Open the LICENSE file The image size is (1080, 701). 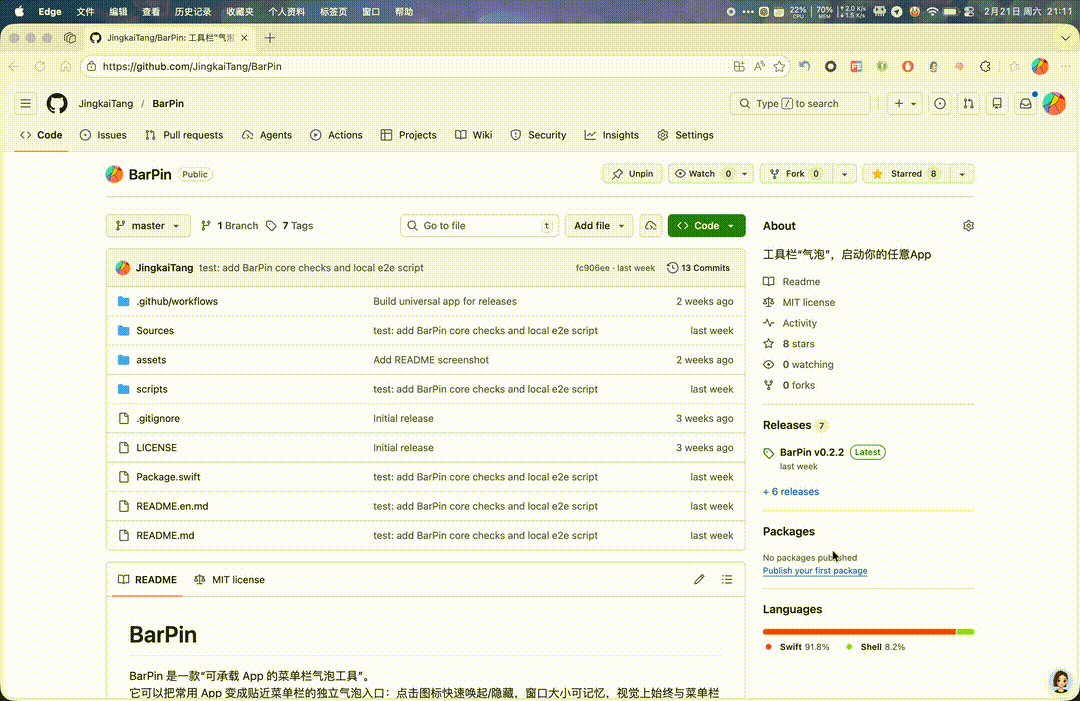tap(156, 448)
